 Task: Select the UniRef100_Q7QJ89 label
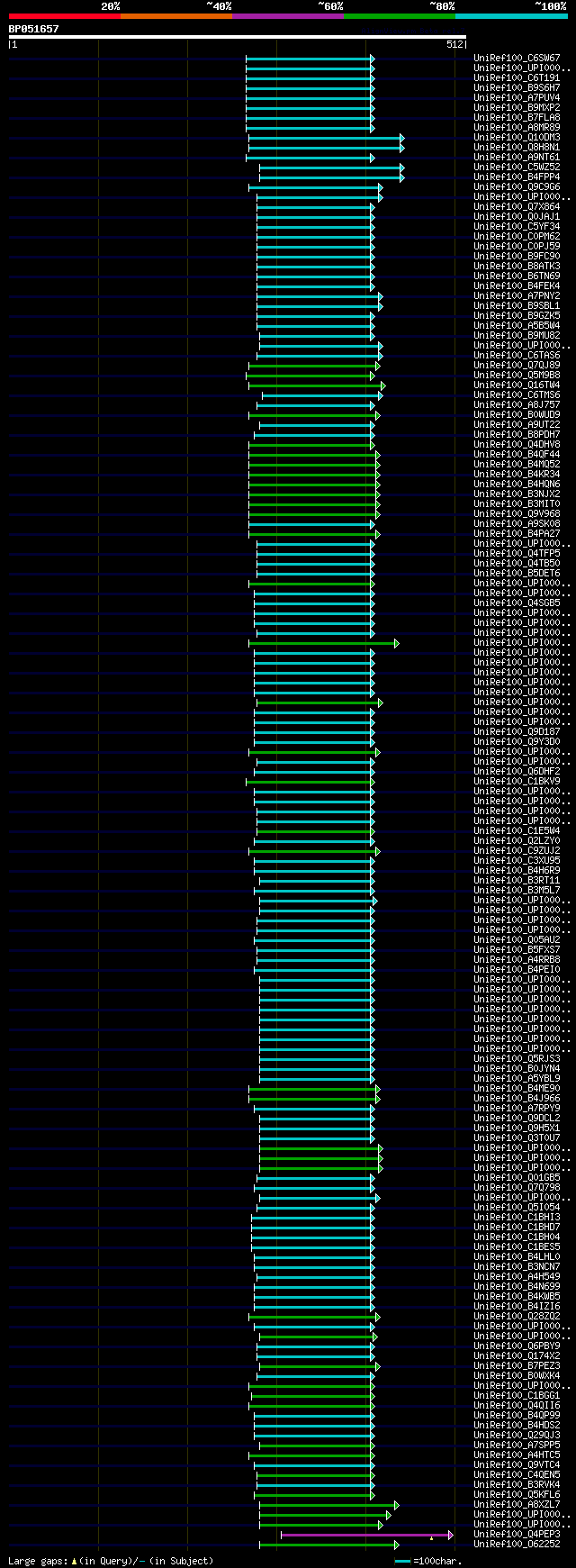(517, 366)
